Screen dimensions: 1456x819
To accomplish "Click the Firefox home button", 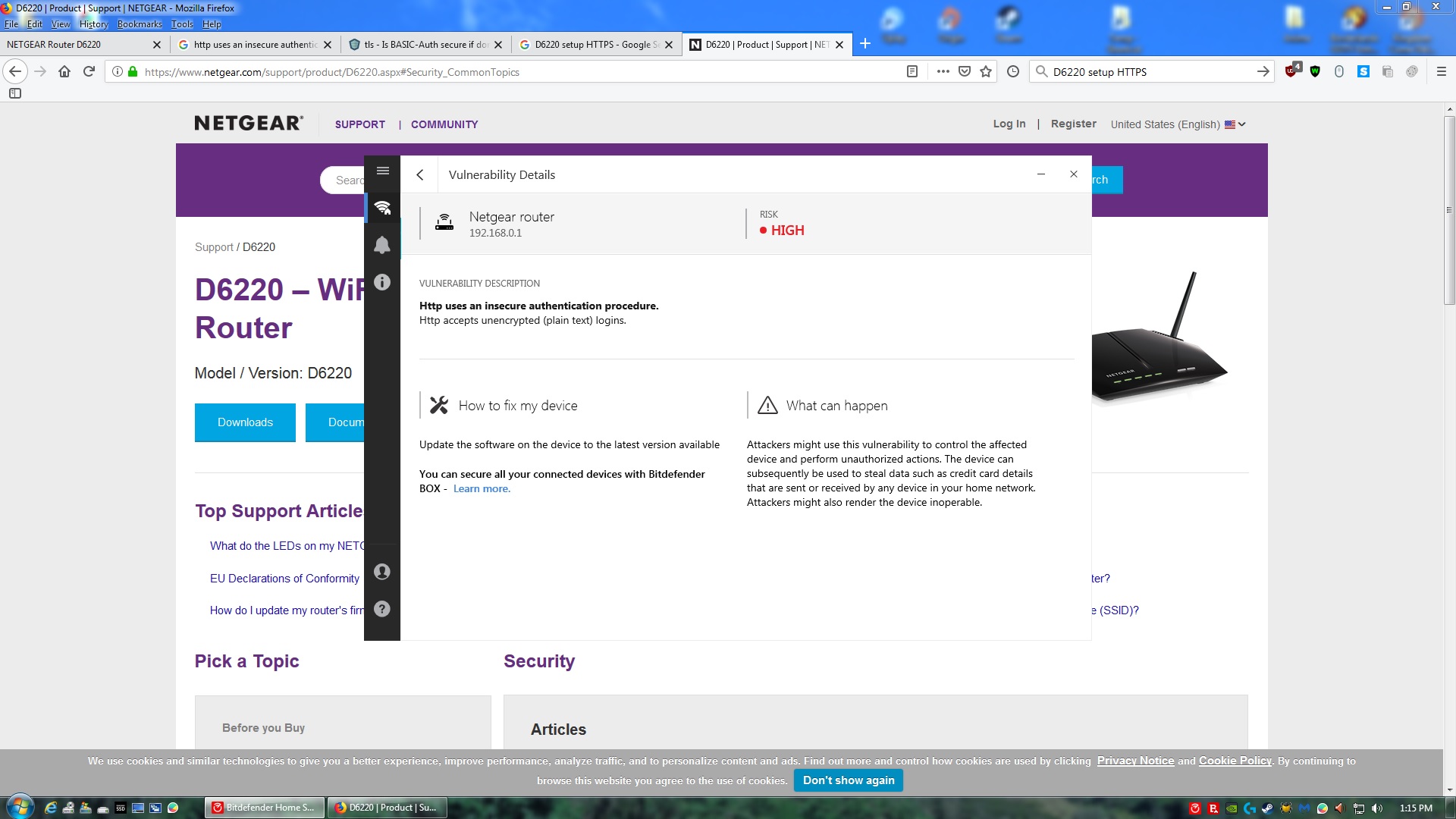I will 64,71.
